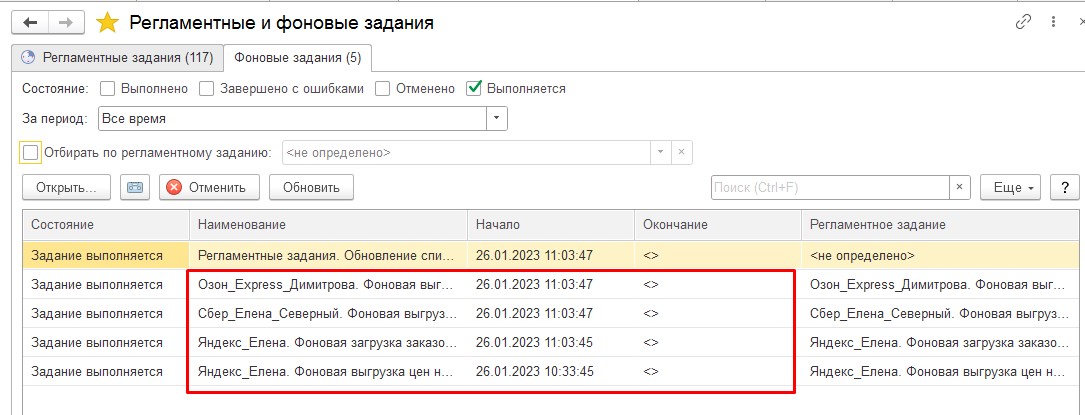
Task: Sort by the Наименование column header
Action: coord(328,225)
